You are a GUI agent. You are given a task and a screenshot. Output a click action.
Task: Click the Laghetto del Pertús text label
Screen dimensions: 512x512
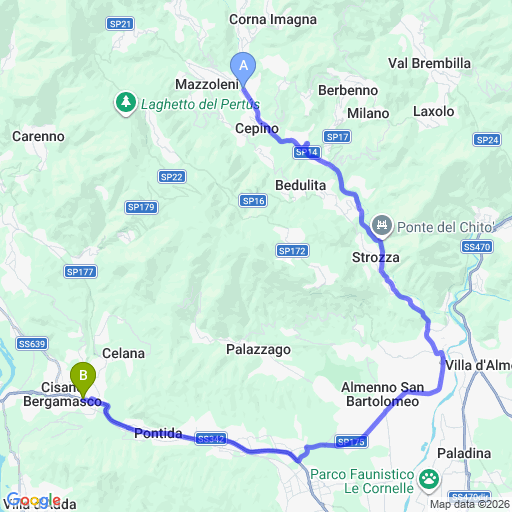[x=200, y=104]
